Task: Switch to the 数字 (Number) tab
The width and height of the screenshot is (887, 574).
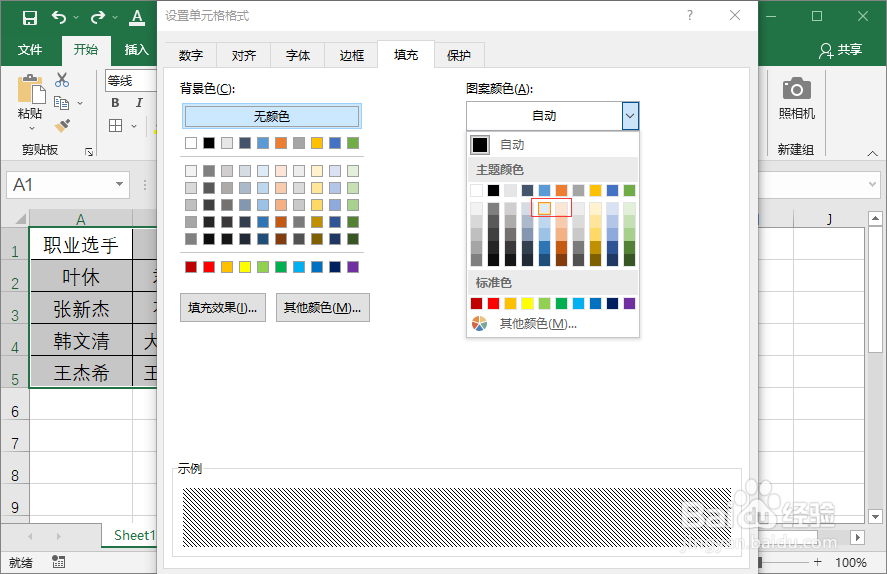Action: 191,55
